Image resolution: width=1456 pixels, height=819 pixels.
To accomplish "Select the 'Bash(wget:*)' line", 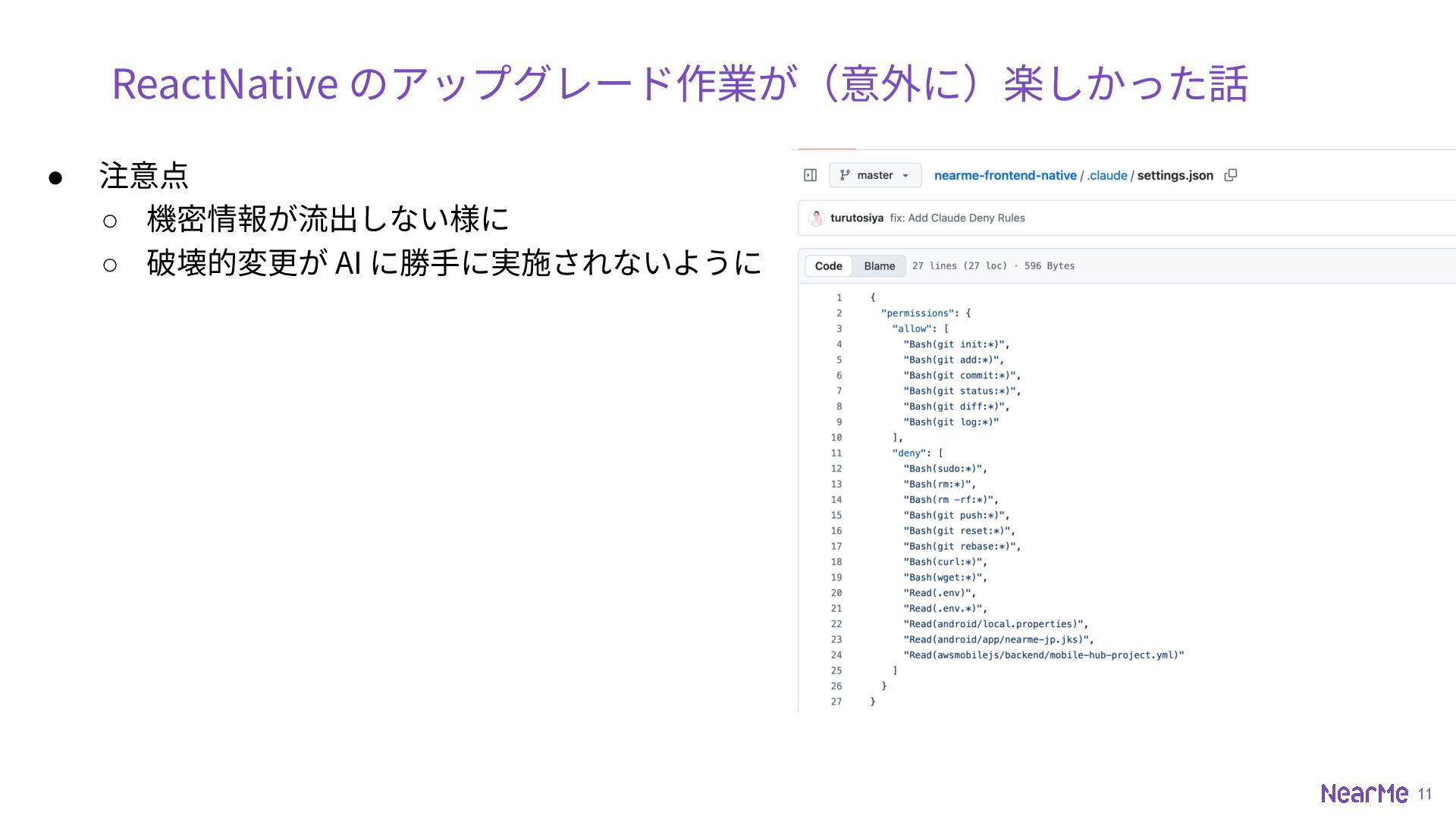I will point(945,577).
